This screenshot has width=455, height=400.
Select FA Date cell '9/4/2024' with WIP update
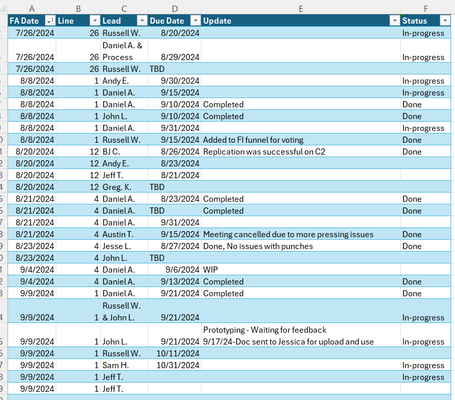coord(32,270)
